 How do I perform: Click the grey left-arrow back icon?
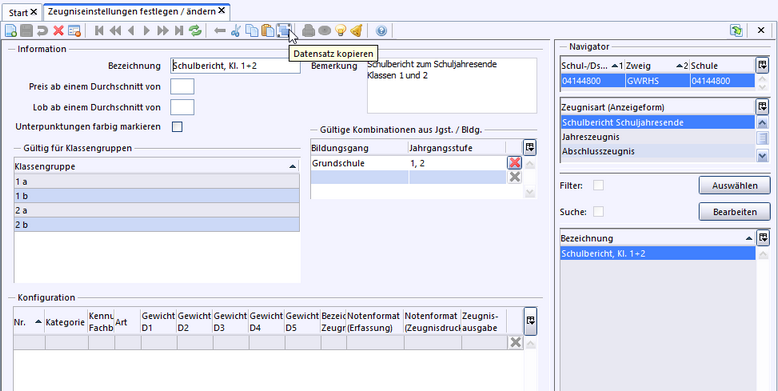point(220,31)
